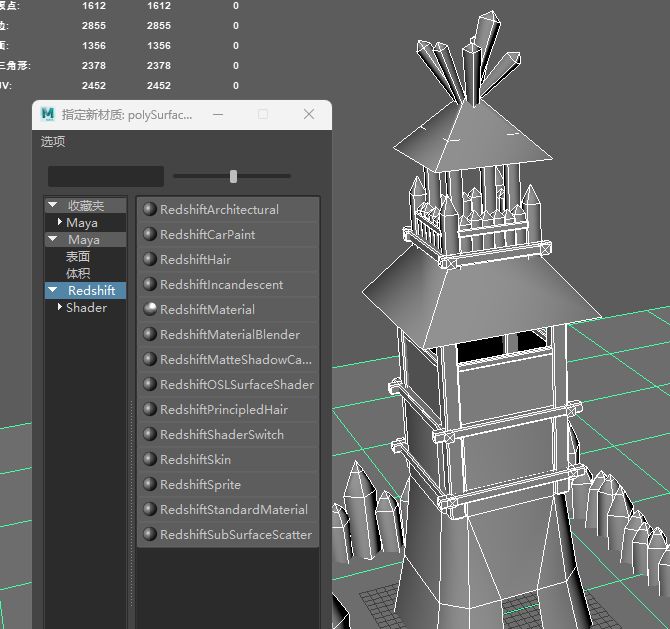Click the RedshiftSprite sphere icon
Viewport: 670px width, 629px height.
pos(150,484)
